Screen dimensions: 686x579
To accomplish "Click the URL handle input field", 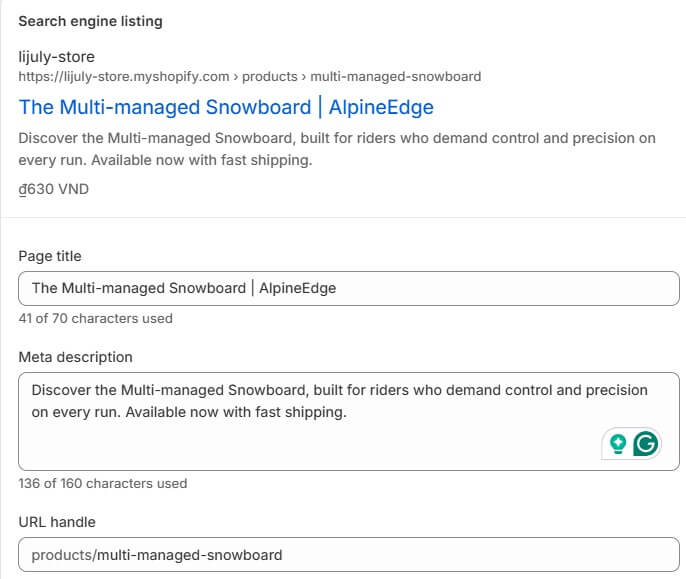I will tap(348, 554).
